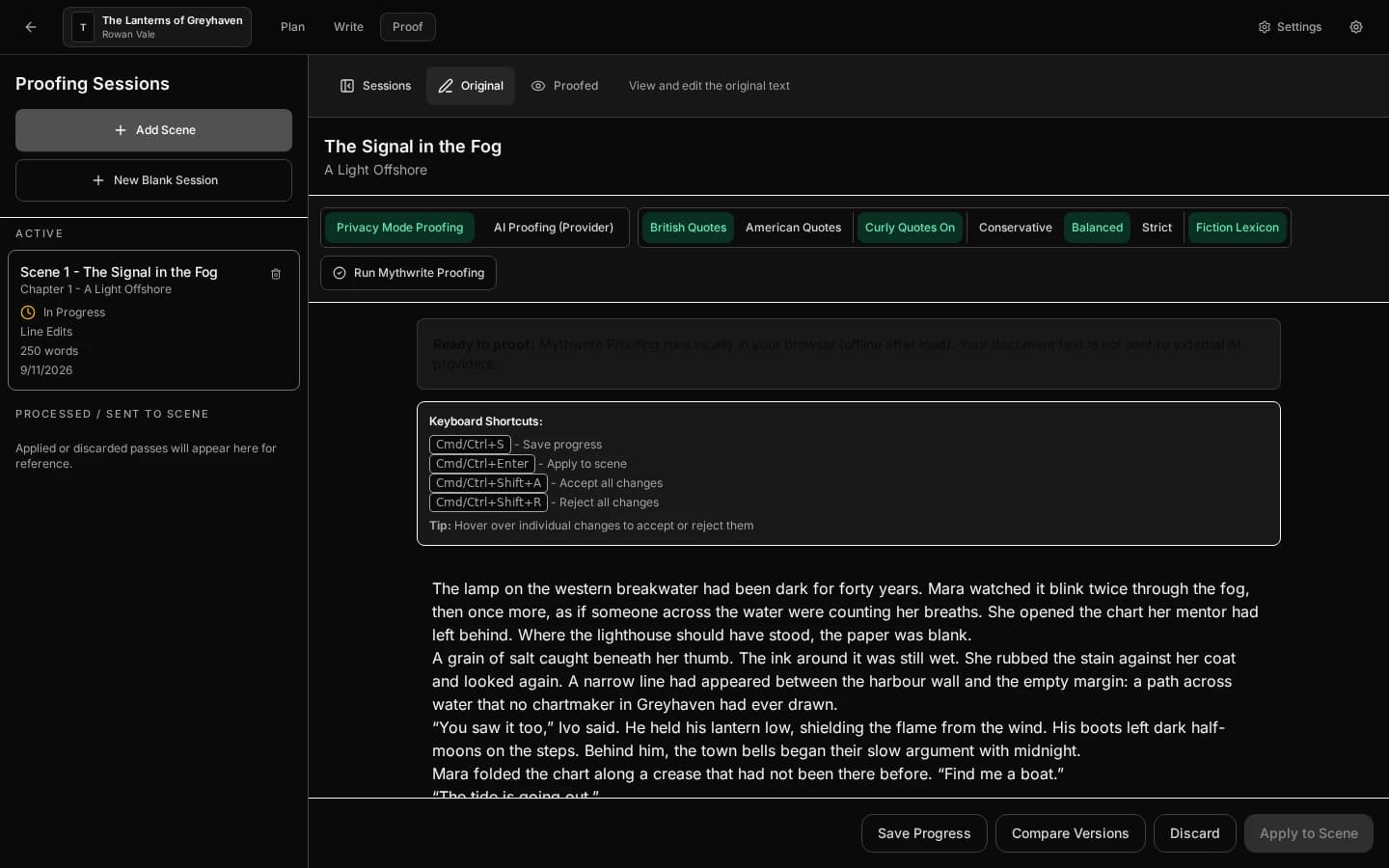Click Apply to Scene button
1389x868 pixels.
(x=1308, y=833)
